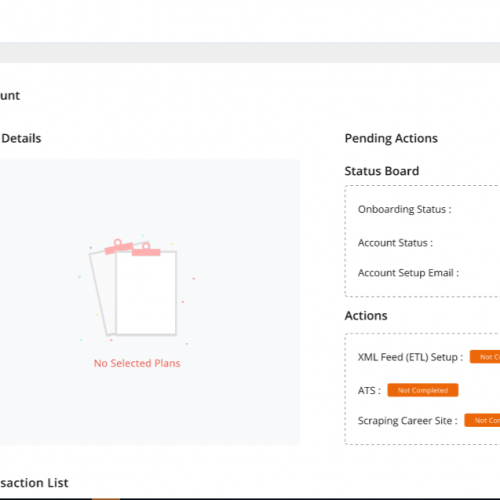Image resolution: width=500 pixels, height=500 pixels.
Task: Click the Status Board heading
Action: pyautogui.click(x=382, y=171)
